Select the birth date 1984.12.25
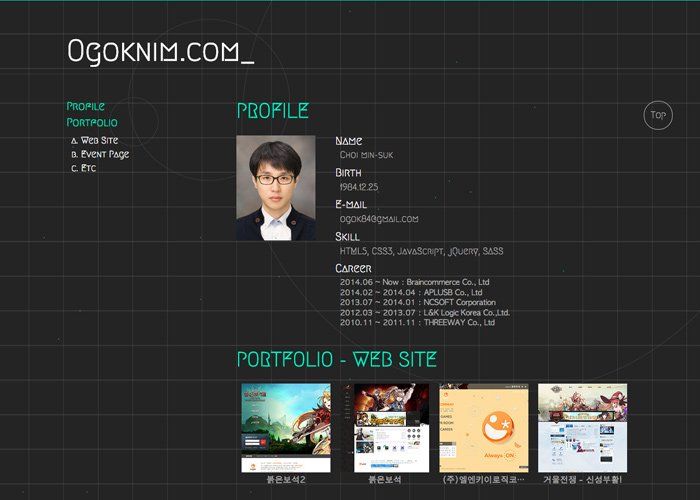Image resolution: width=700 pixels, height=500 pixels. [x=359, y=187]
